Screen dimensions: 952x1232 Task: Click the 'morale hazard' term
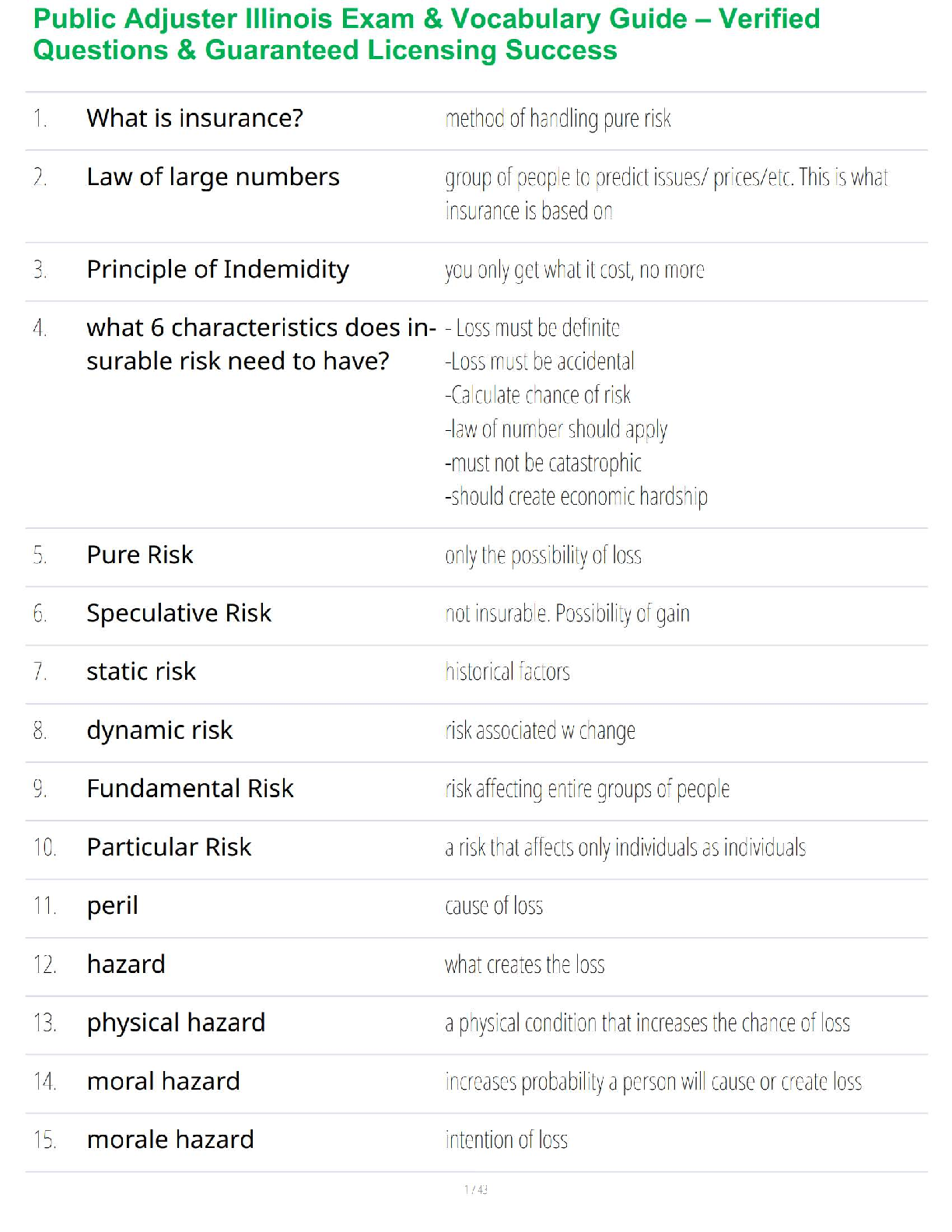pos(170,1139)
